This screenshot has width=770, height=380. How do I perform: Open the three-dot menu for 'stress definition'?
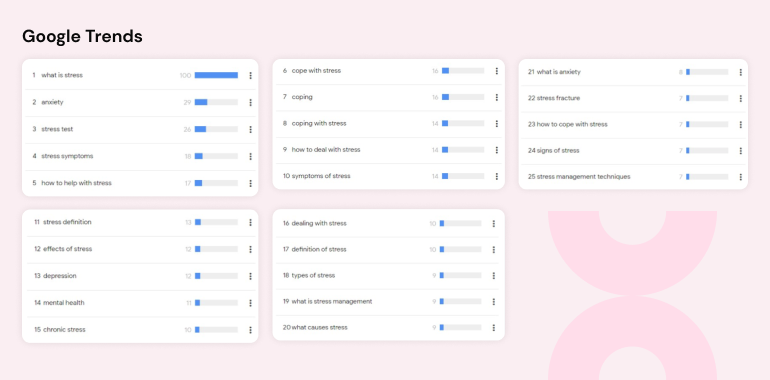tap(250, 222)
